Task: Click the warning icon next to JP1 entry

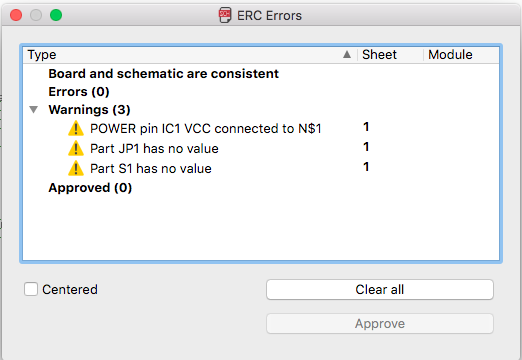Action: tap(76, 148)
